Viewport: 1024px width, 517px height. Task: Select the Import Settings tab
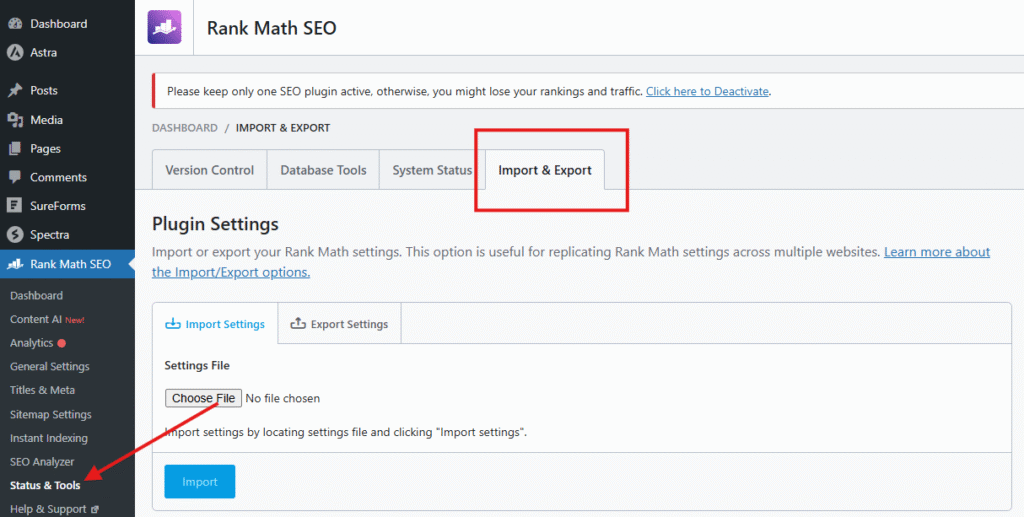click(x=215, y=324)
